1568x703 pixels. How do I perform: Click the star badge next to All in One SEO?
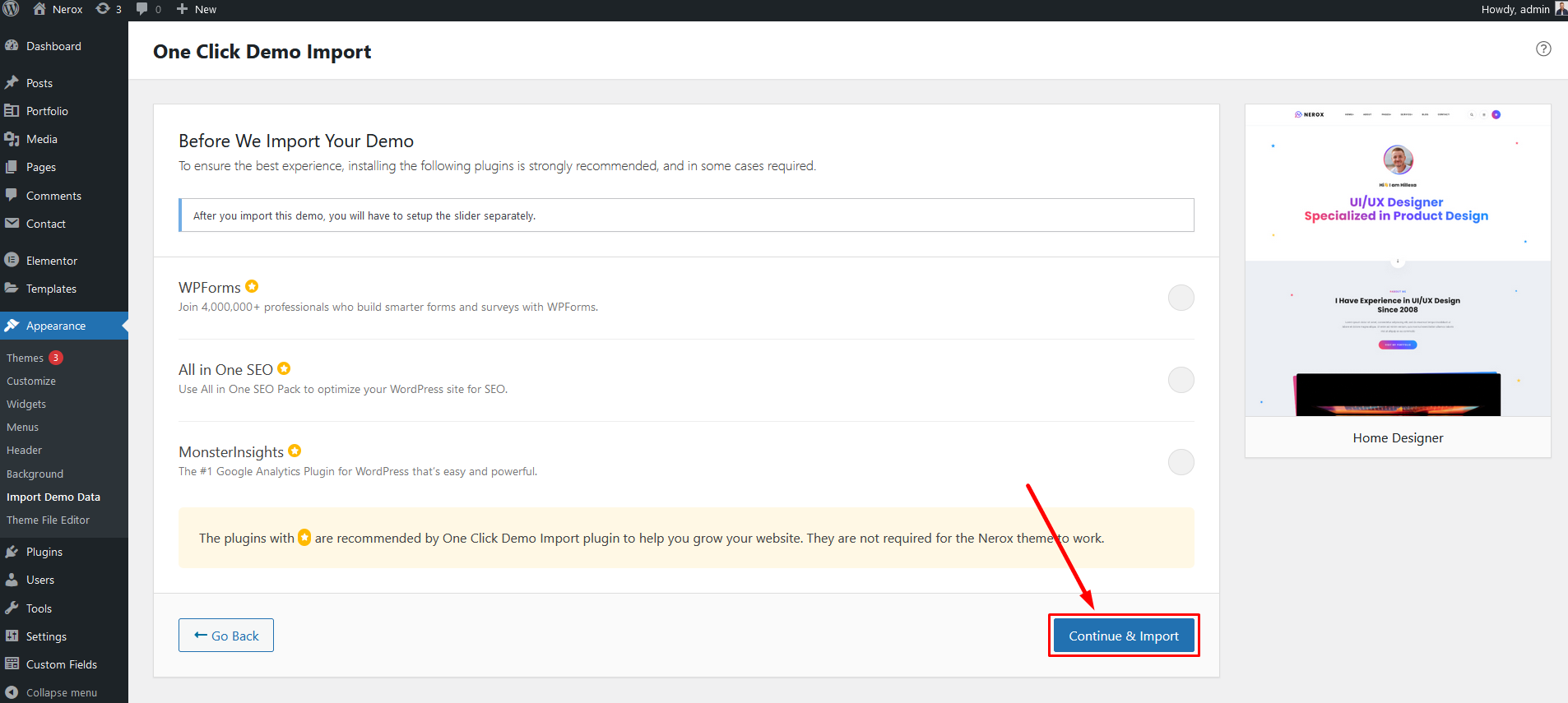pos(284,368)
